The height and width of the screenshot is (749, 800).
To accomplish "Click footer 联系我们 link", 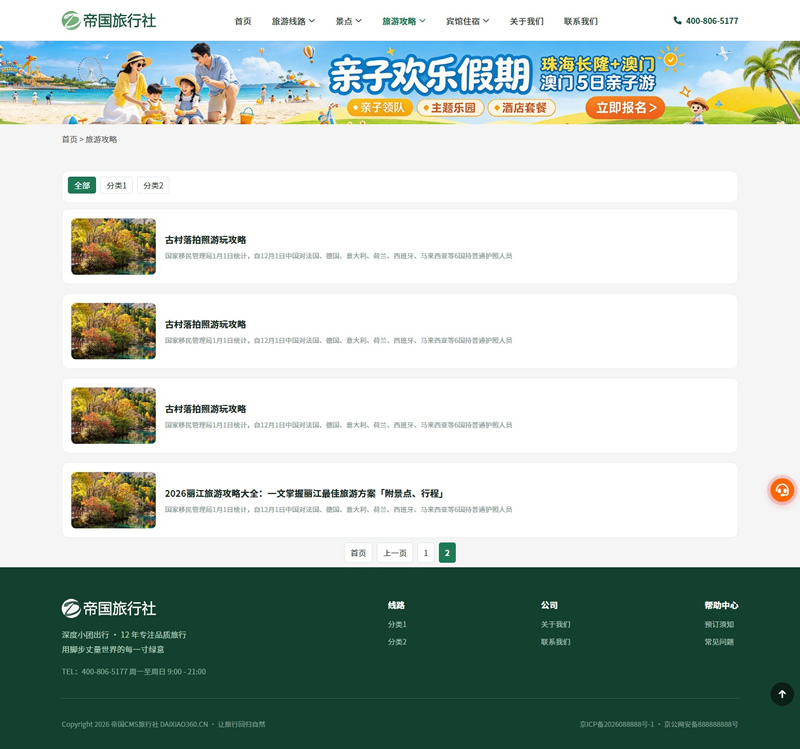I will 556,642.
